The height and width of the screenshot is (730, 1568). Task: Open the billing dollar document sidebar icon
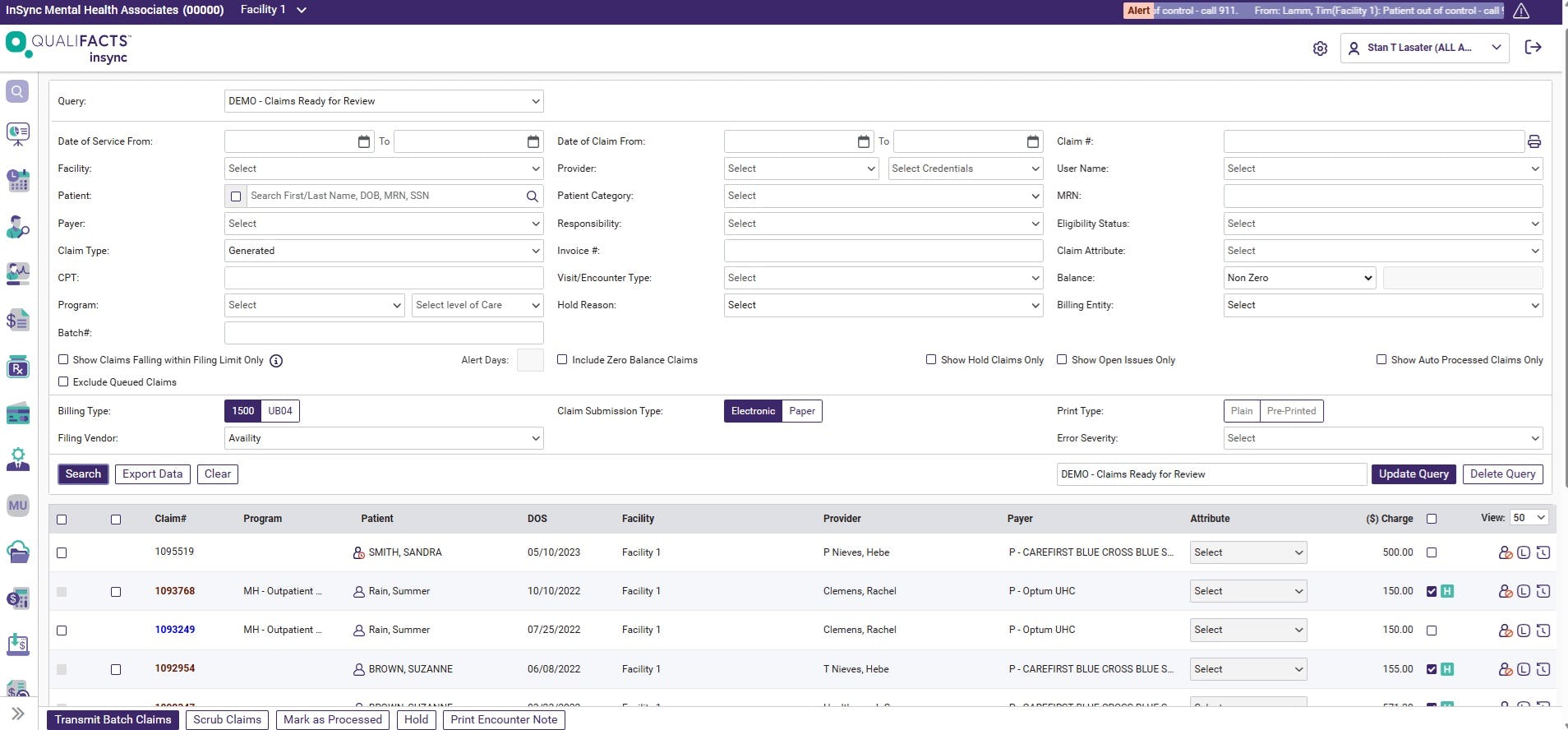coord(17,320)
